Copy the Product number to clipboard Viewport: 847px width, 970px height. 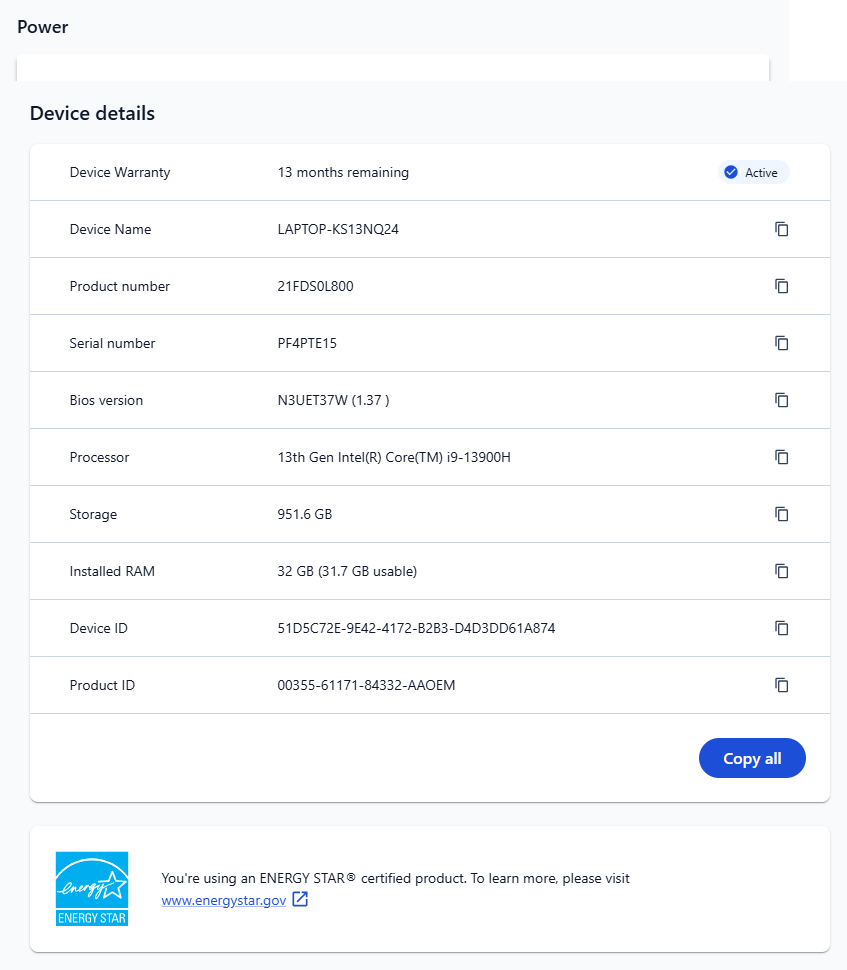(782, 286)
